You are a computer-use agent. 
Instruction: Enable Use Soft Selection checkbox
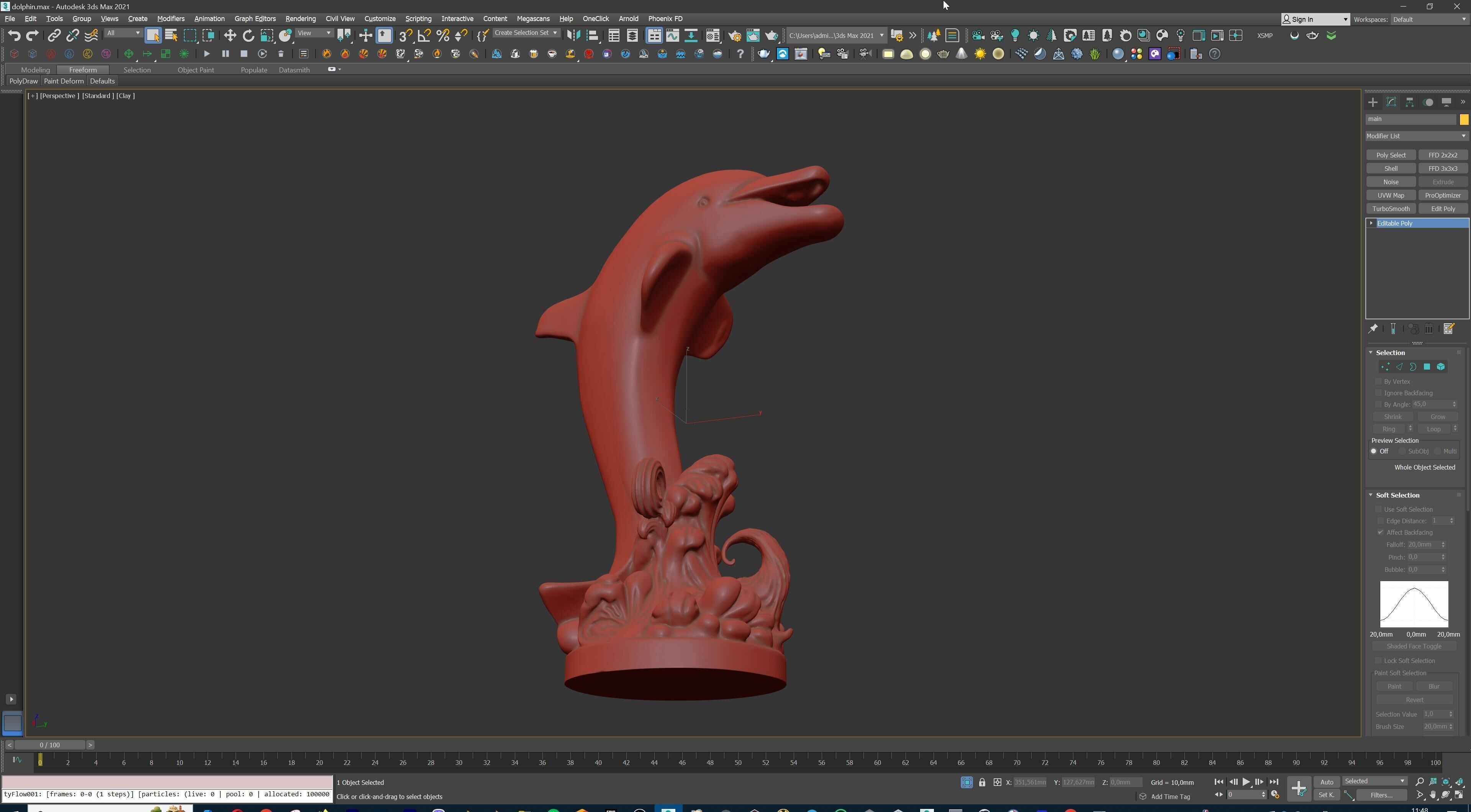[1378, 509]
